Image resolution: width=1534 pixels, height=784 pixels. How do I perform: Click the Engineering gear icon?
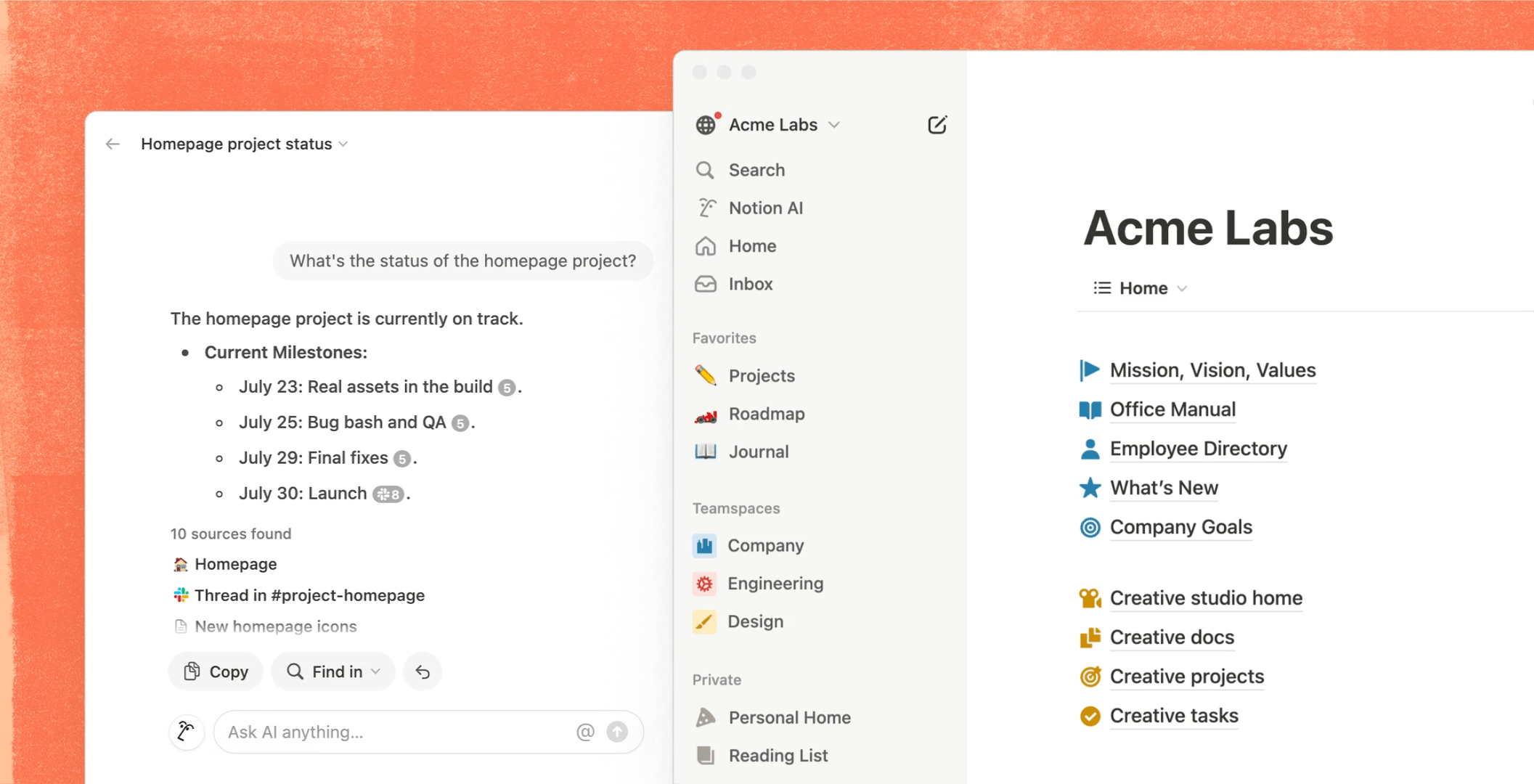click(x=704, y=584)
